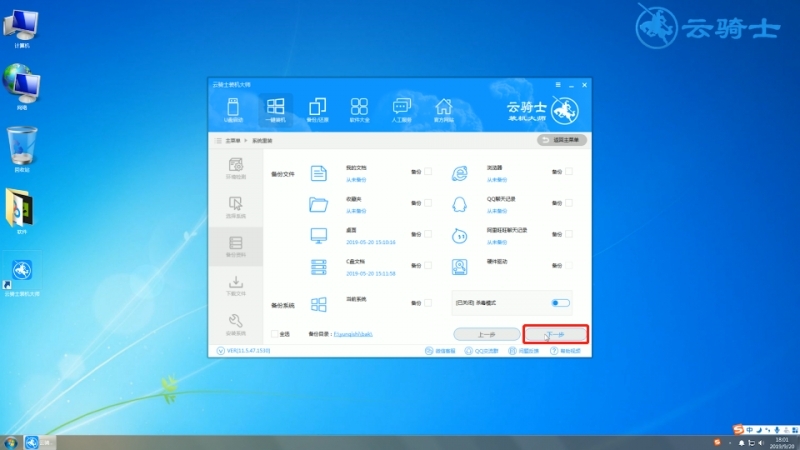Viewport: 800px width, 450px height.
Task: Open QQ交流群 group link
Action: [482, 351]
